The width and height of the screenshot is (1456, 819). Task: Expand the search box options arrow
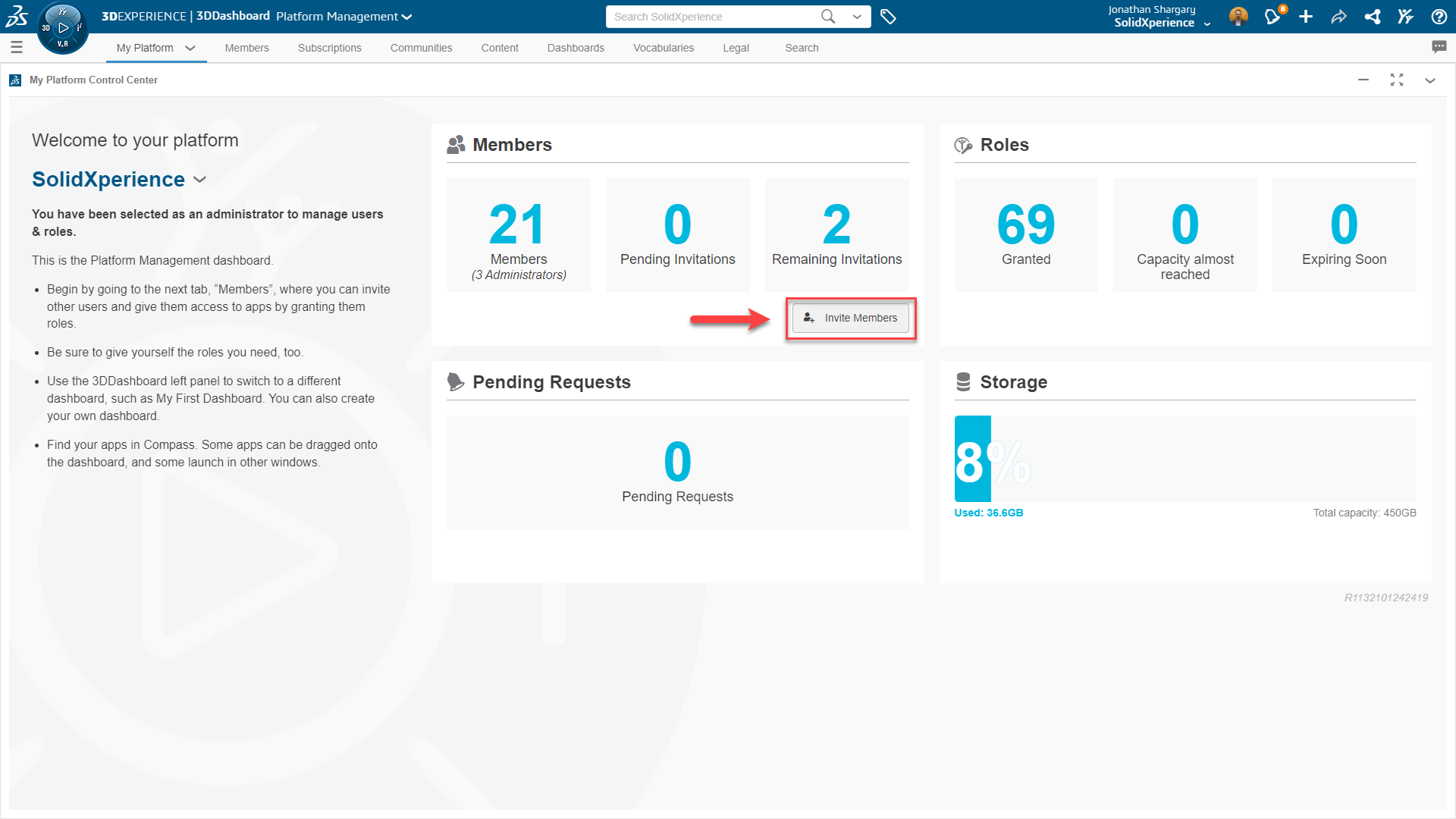(857, 17)
